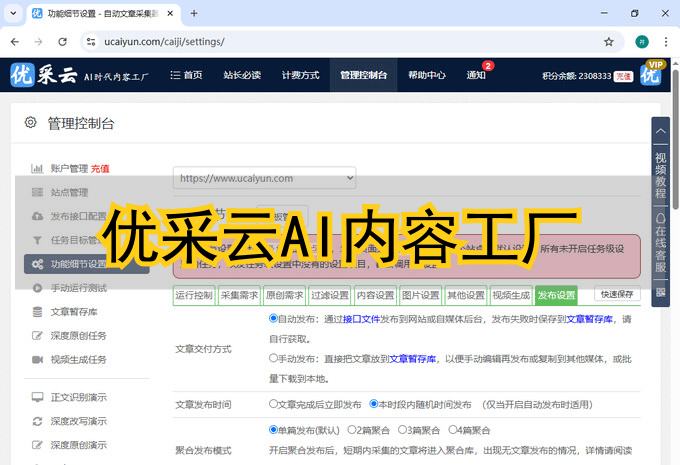Screen dimensions: 680x465
Task: Click the VIP badge icon in header
Action: point(652,75)
